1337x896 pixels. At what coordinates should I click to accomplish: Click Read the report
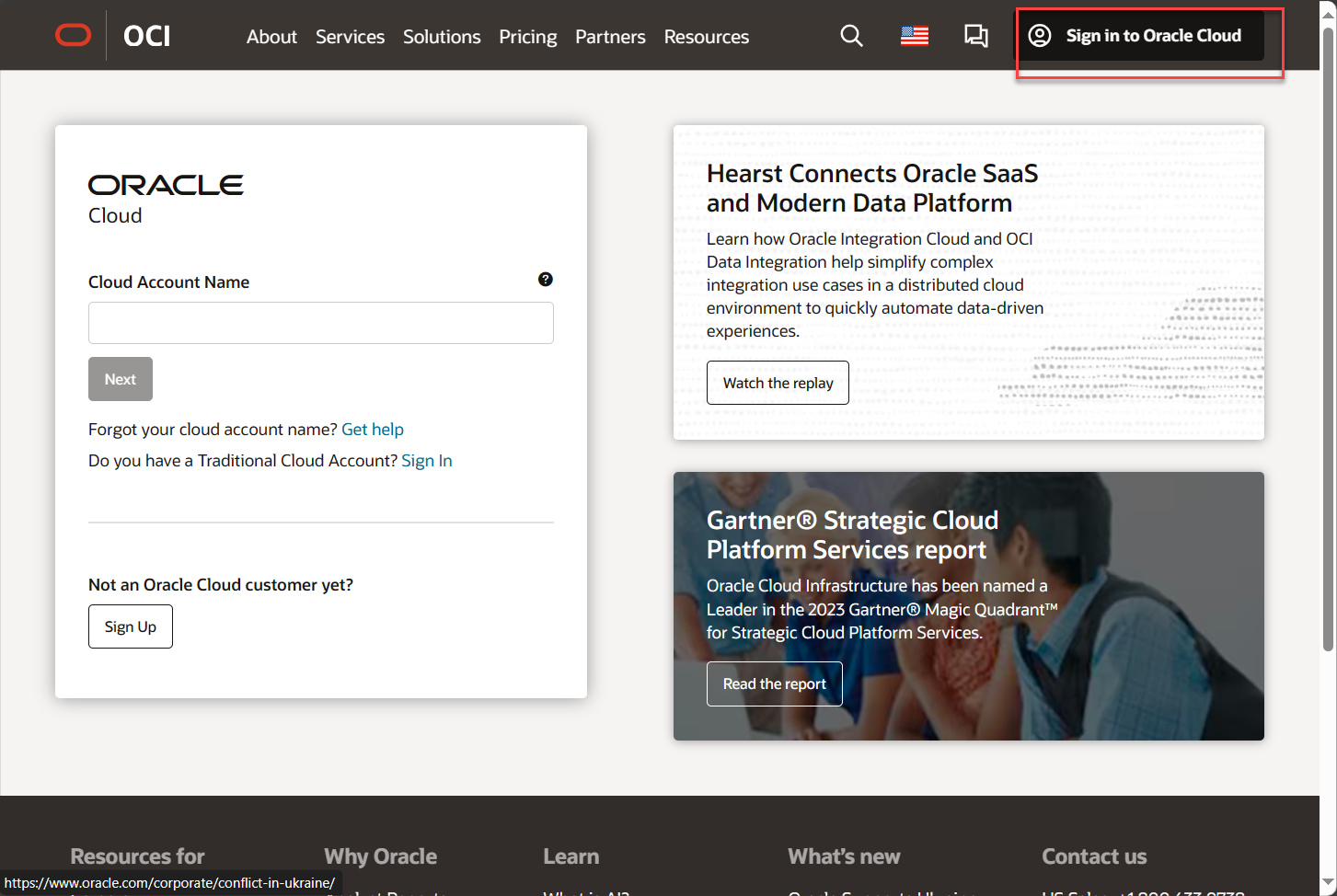point(774,683)
